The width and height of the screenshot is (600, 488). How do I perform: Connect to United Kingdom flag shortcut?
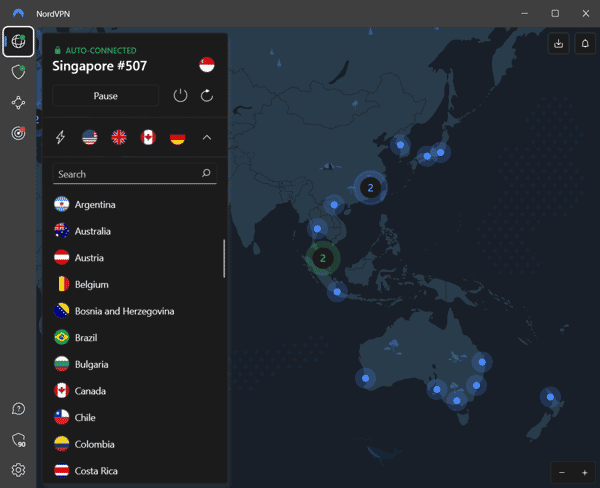coord(119,137)
